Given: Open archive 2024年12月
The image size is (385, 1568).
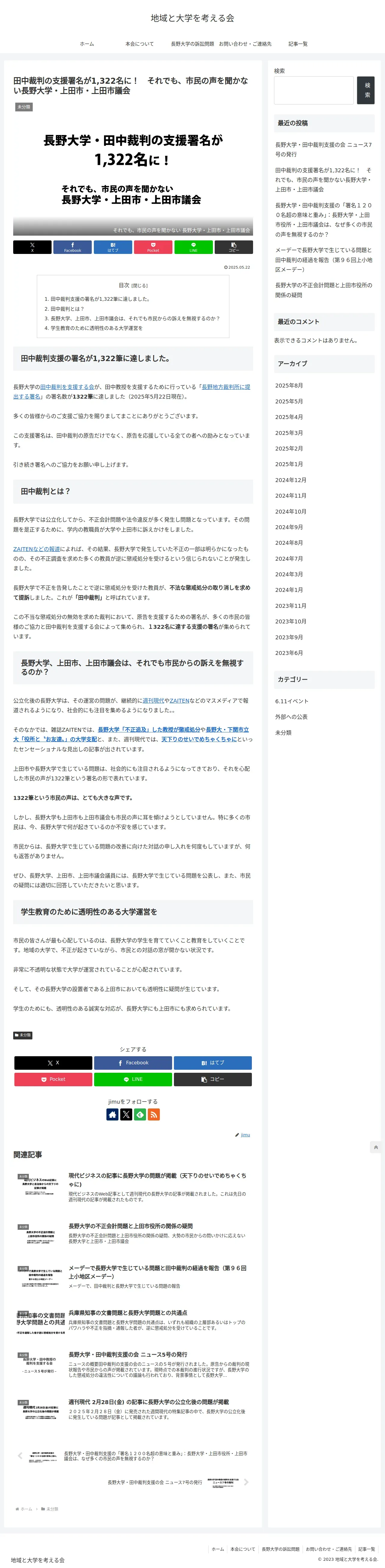Looking at the screenshot, I should coord(291,480).
